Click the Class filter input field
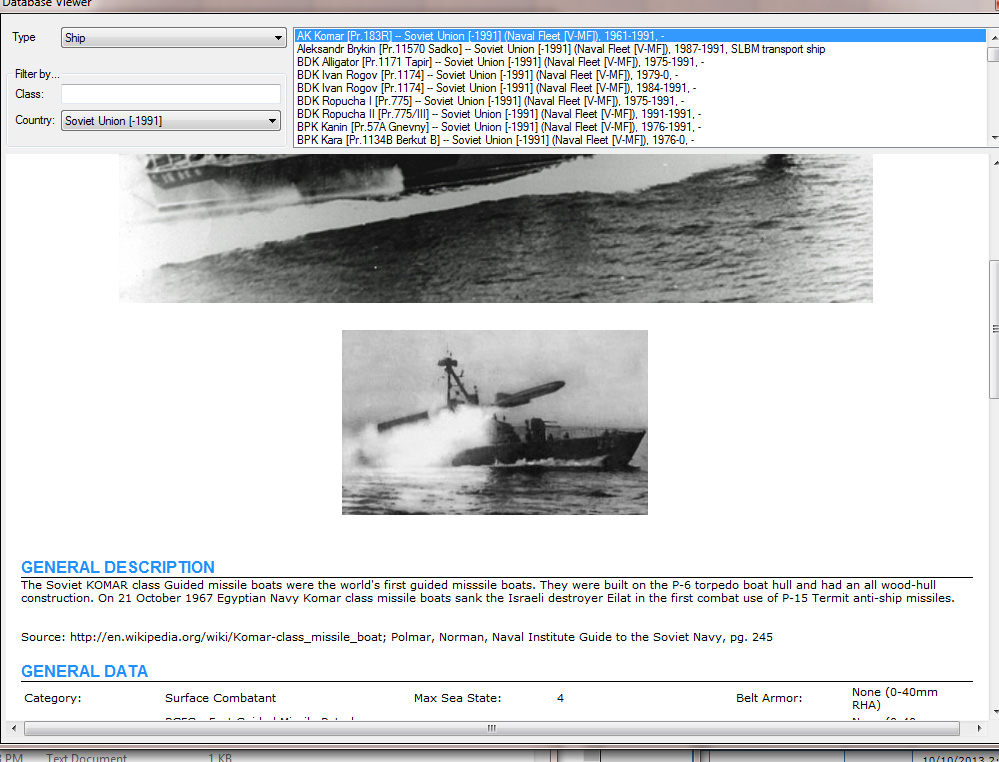 (x=171, y=94)
